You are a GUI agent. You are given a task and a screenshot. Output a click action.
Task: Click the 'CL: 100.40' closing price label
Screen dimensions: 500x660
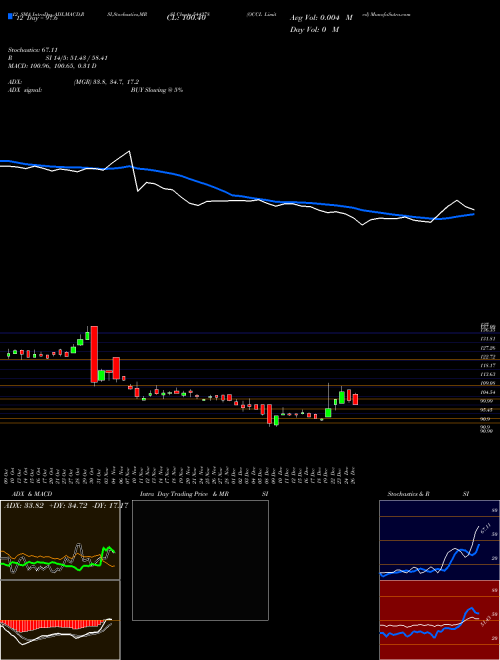[x=185, y=18]
